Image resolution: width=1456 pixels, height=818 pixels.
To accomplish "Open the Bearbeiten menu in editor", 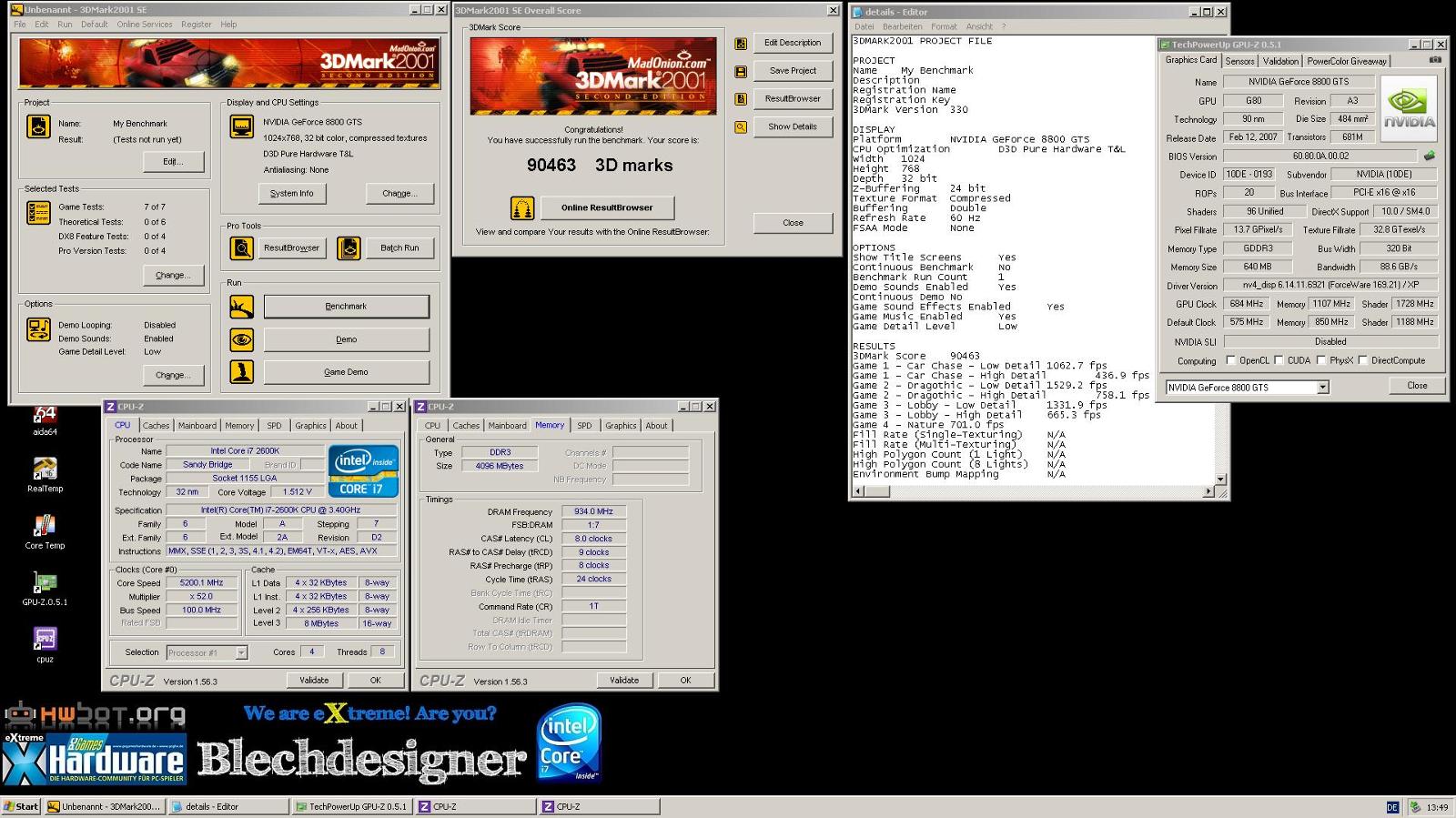I will 902,26.
